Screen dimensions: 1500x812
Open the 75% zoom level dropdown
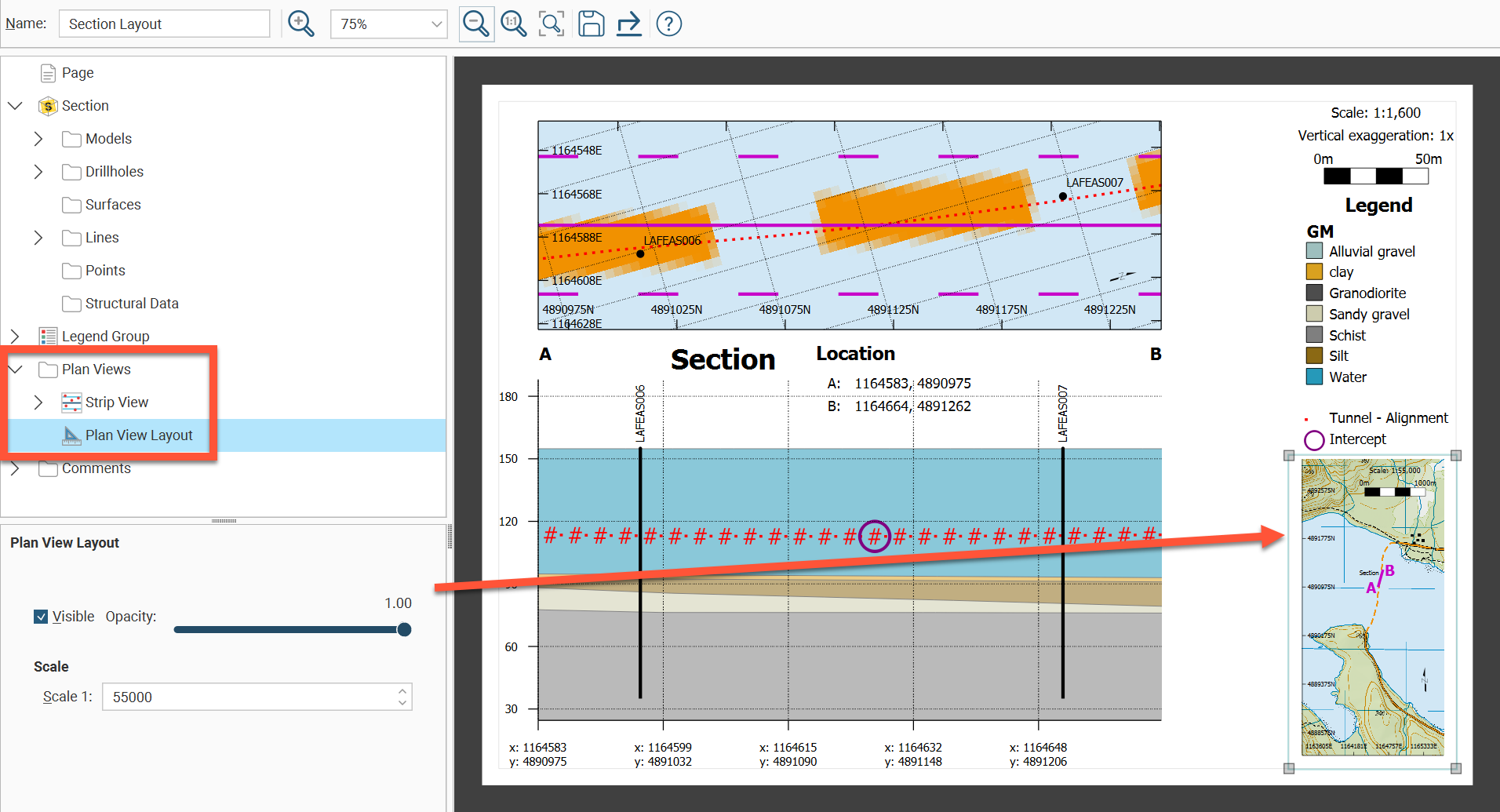pyautogui.click(x=389, y=24)
